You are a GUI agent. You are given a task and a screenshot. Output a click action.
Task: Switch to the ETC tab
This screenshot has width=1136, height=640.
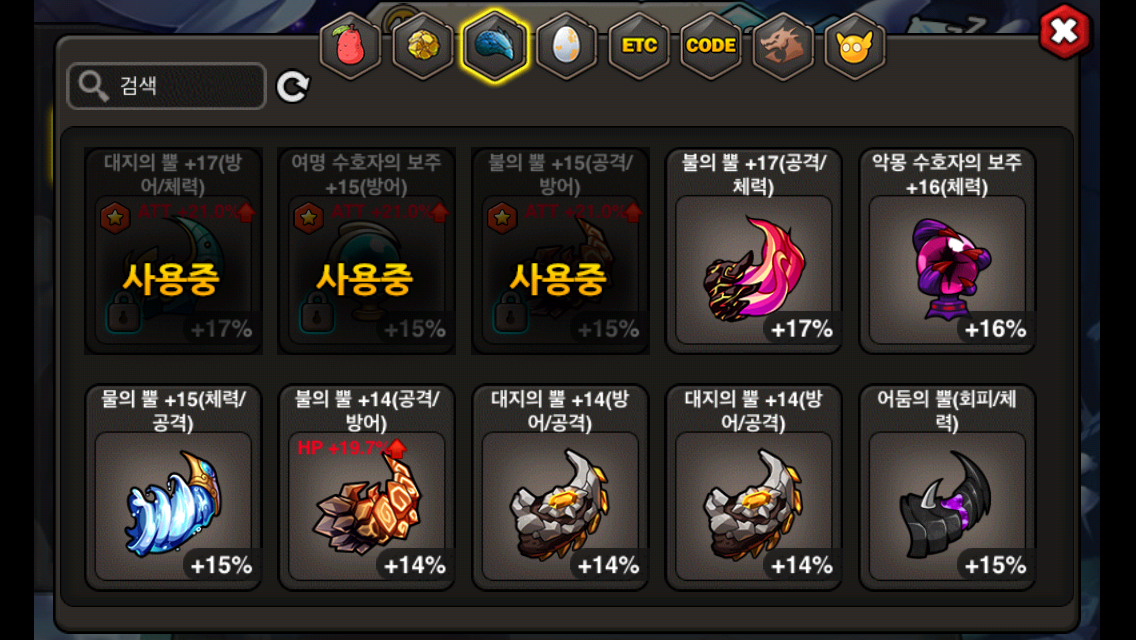pyautogui.click(x=639, y=46)
